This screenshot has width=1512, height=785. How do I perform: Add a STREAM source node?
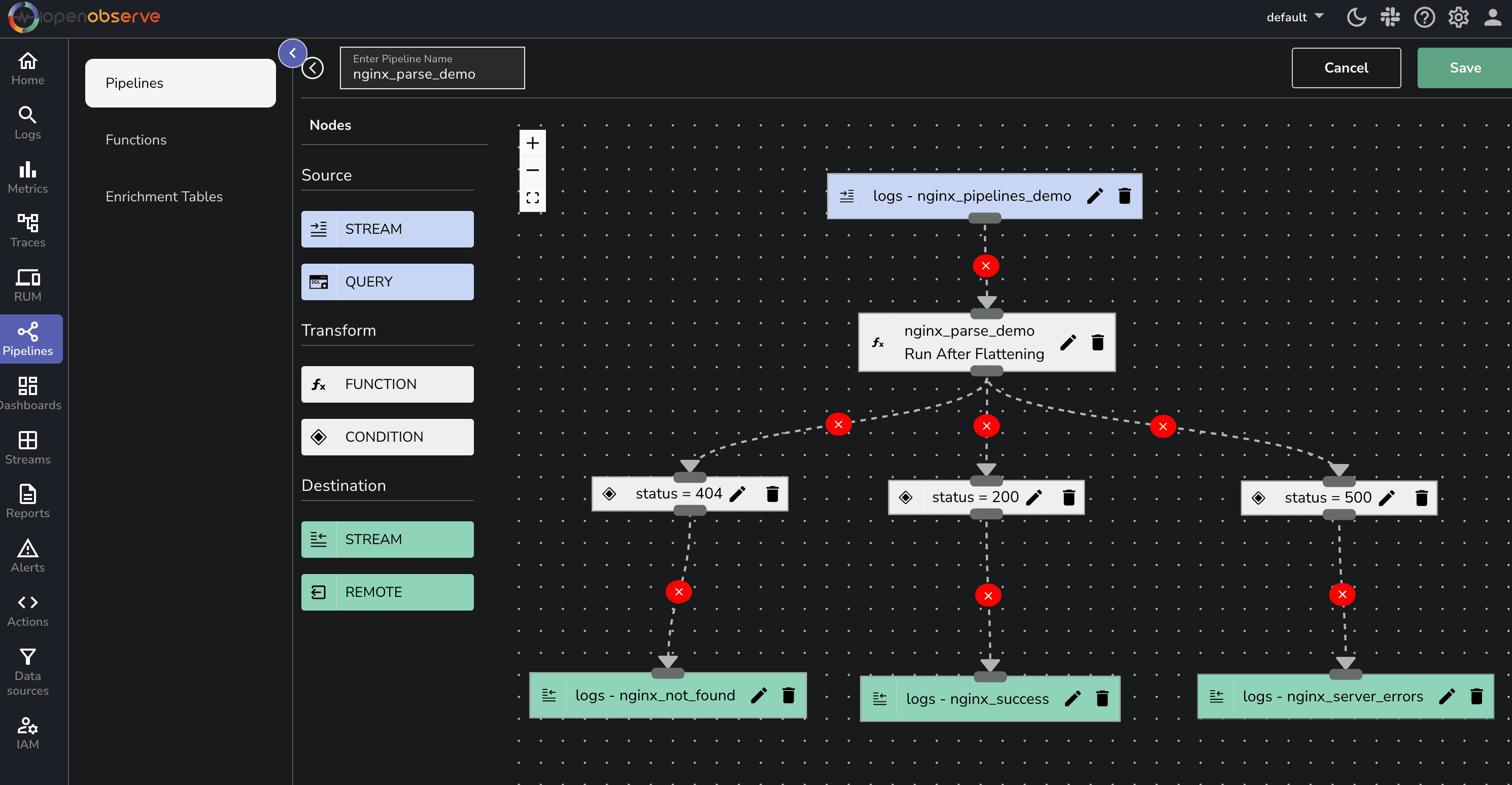(x=387, y=229)
